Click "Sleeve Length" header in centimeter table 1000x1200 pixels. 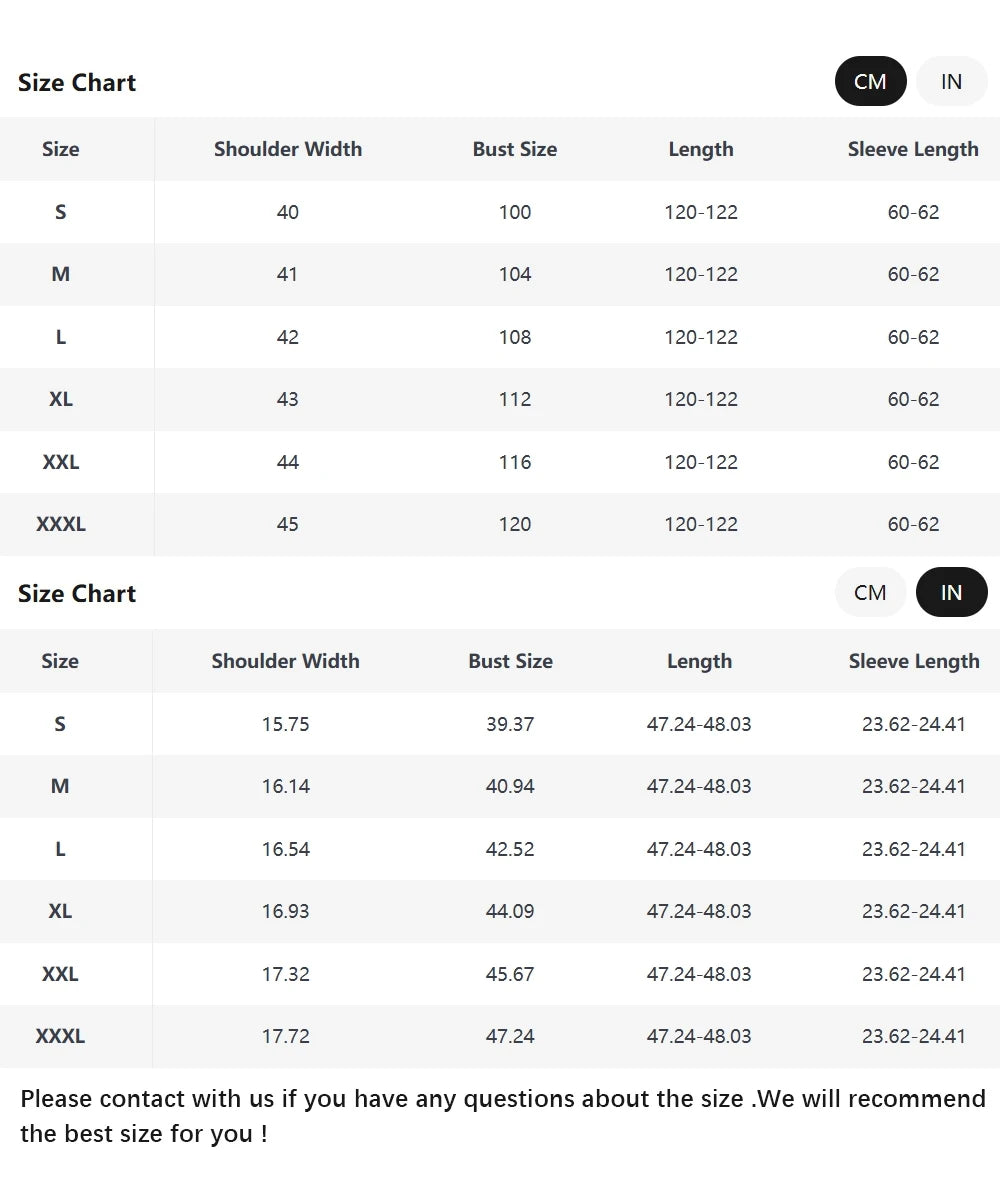tap(913, 149)
